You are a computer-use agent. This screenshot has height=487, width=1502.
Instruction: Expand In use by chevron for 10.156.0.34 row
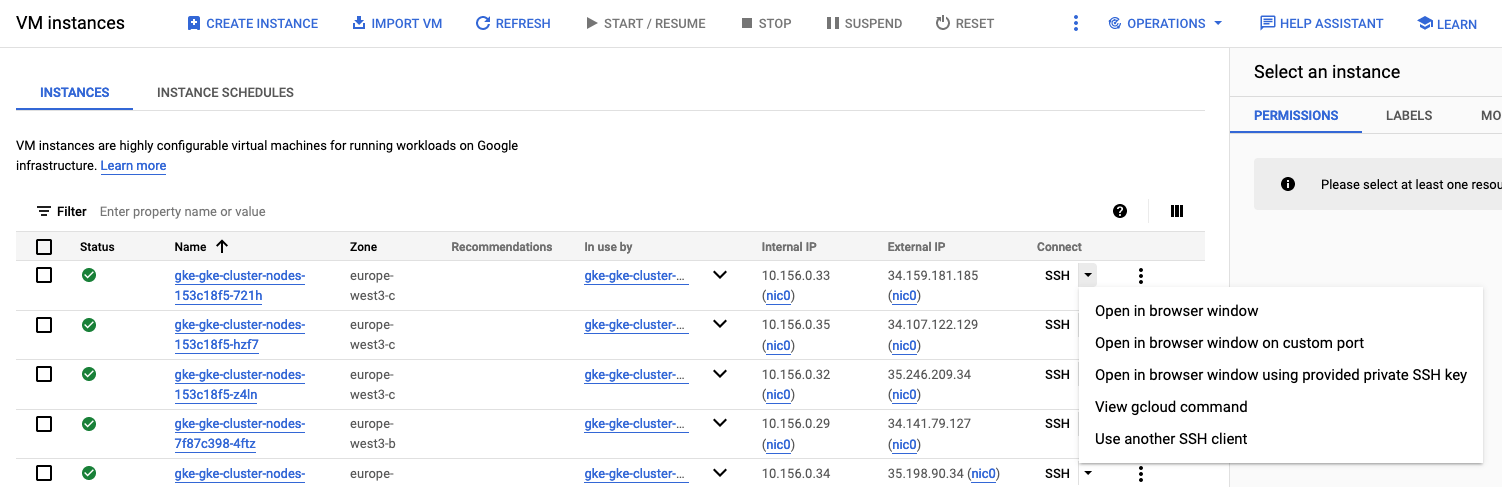pyautogui.click(x=719, y=473)
